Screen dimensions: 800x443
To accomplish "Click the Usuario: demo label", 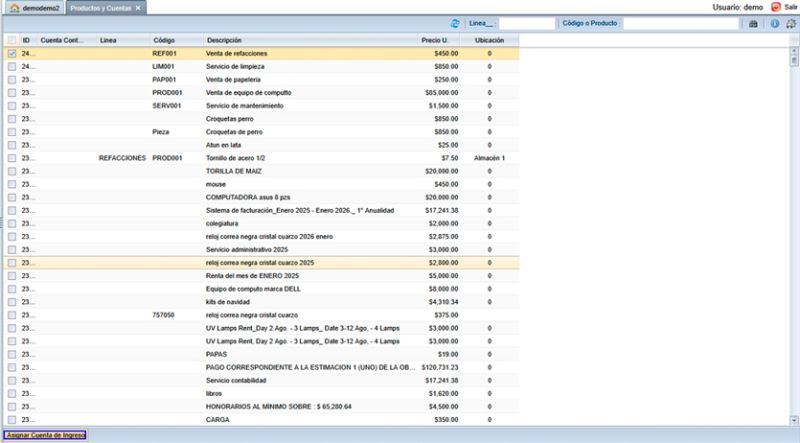I will [x=738, y=7].
